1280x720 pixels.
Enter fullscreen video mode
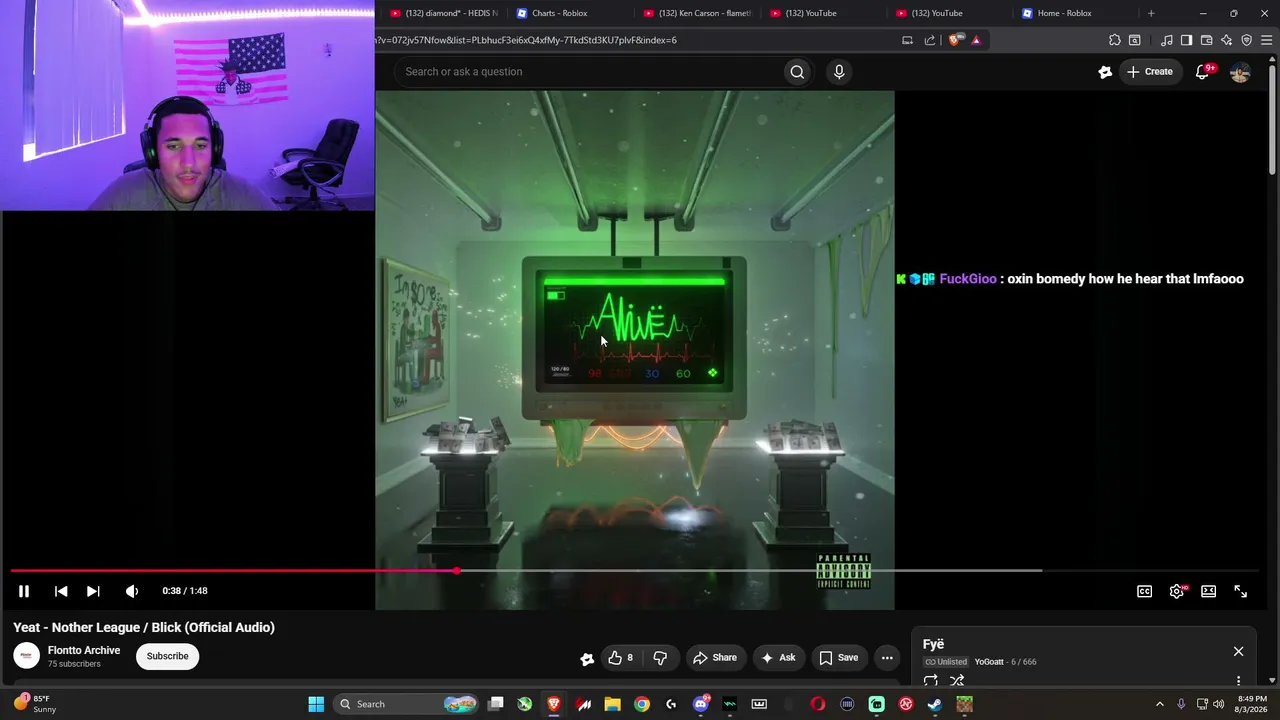click(1240, 591)
